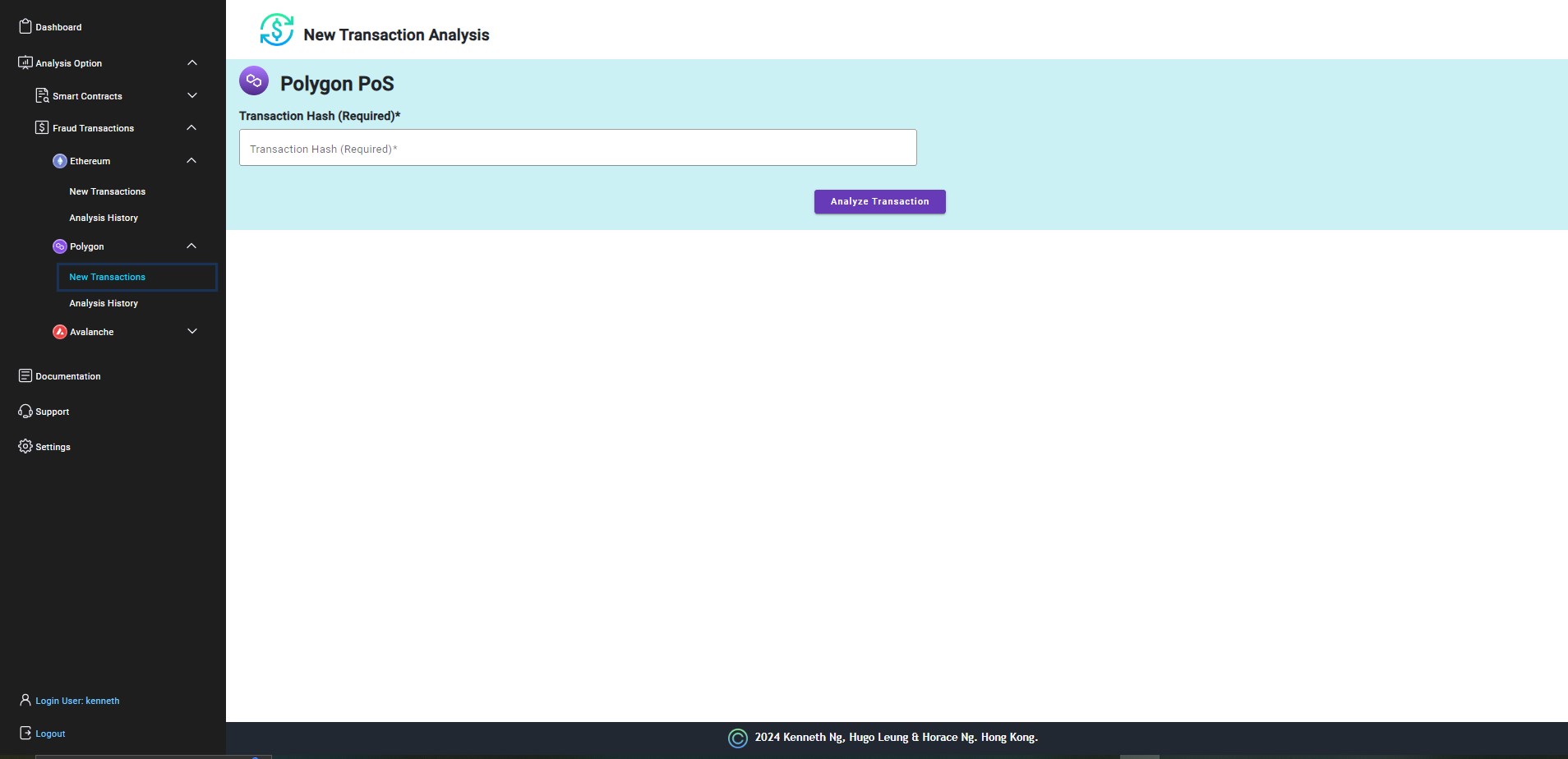Click the Login User person icon
1568x759 pixels.
point(25,700)
